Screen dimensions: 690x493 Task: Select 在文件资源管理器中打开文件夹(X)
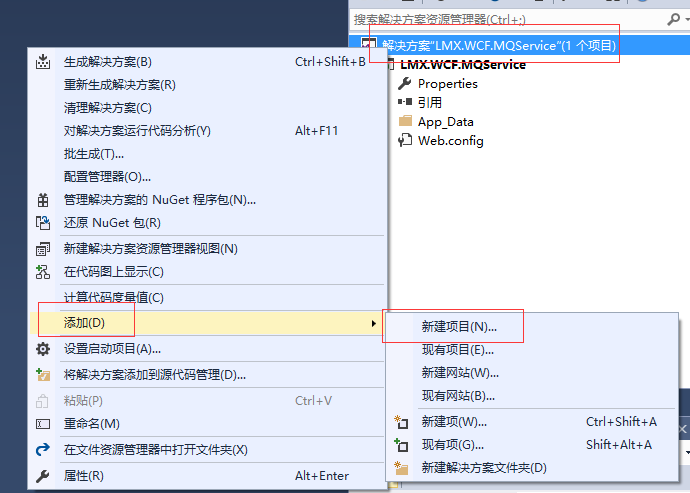click(207, 450)
